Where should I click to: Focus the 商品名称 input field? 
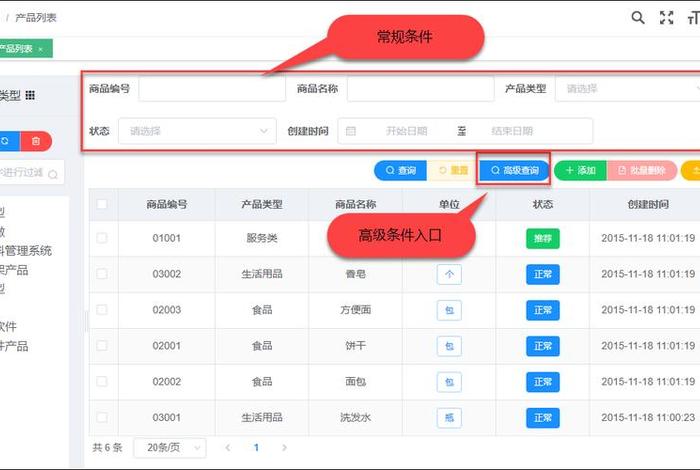point(421,89)
